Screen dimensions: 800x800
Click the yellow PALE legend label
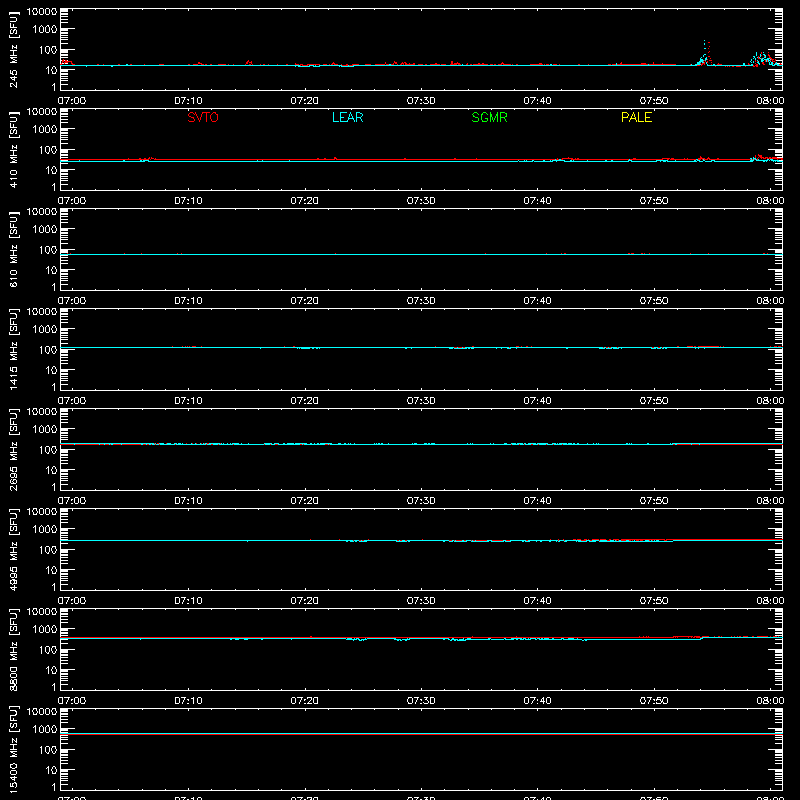click(636, 117)
